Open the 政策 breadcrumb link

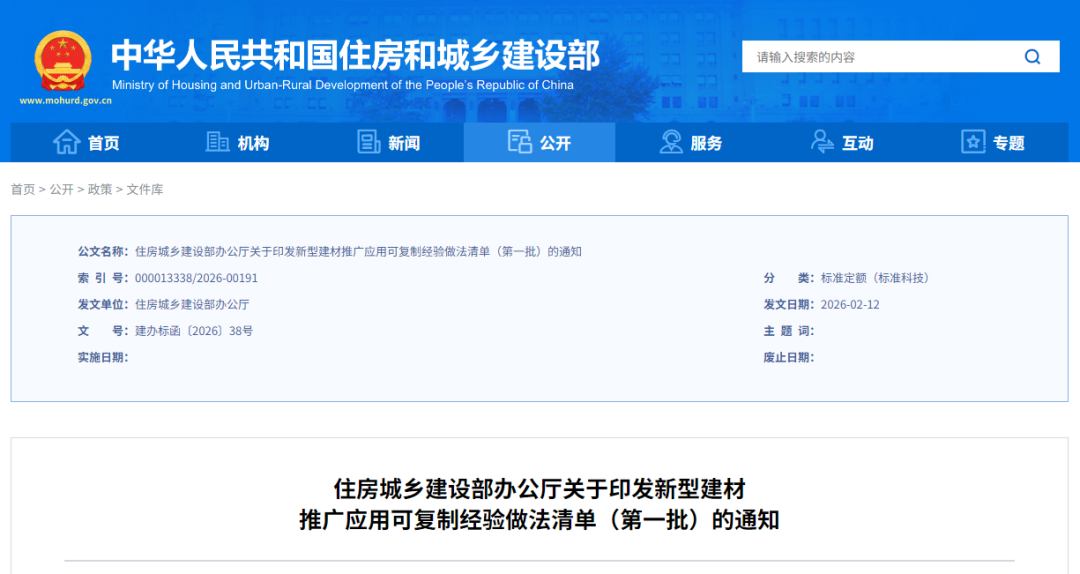click(100, 189)
